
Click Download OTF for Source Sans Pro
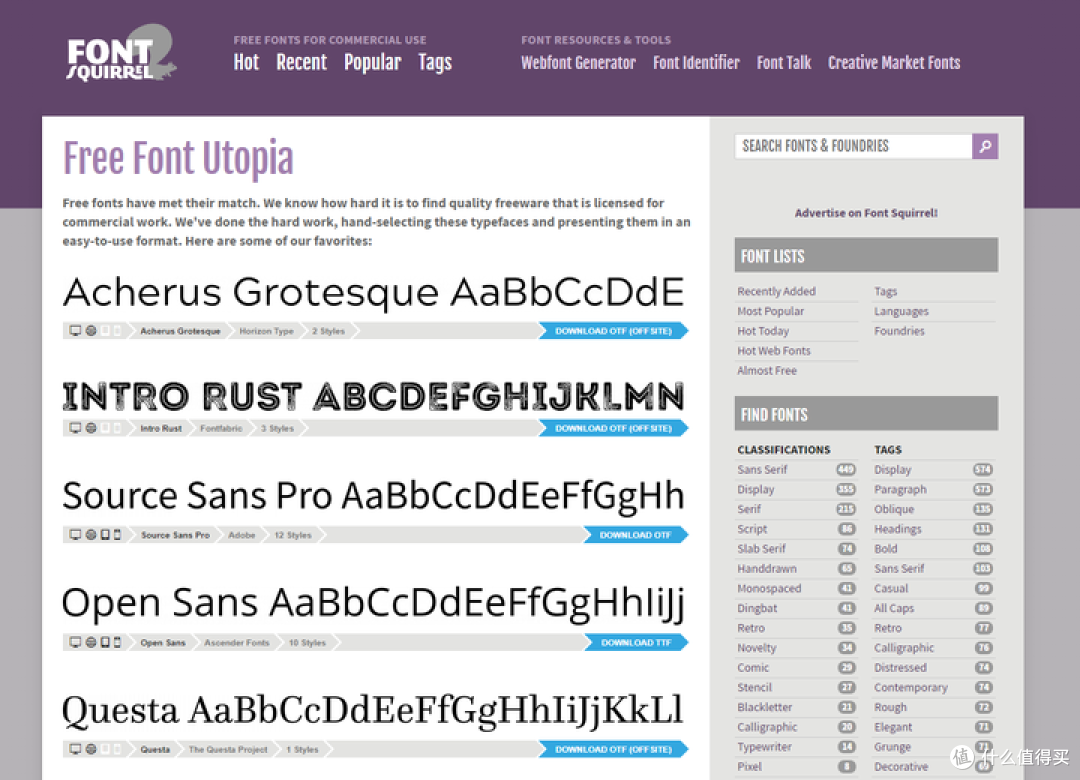click(636, 535)
